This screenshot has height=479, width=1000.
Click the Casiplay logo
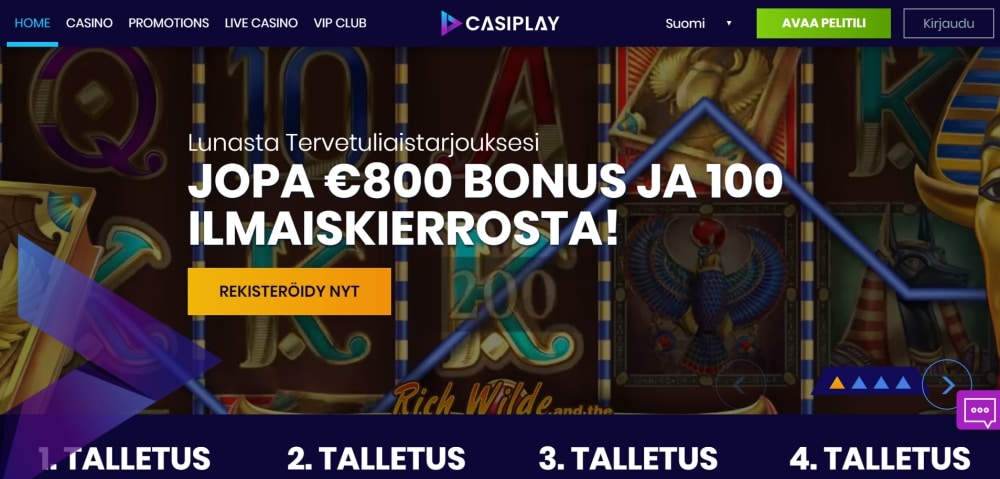coord(500,24)
